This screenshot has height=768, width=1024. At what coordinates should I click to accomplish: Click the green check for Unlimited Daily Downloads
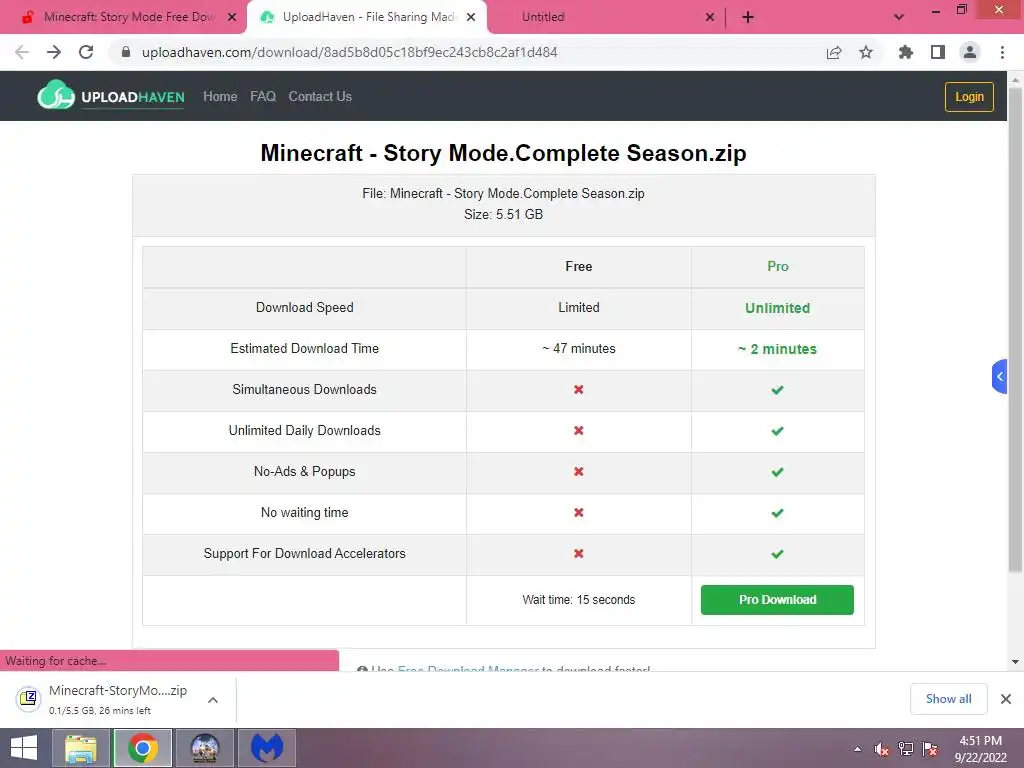[777, 431]
